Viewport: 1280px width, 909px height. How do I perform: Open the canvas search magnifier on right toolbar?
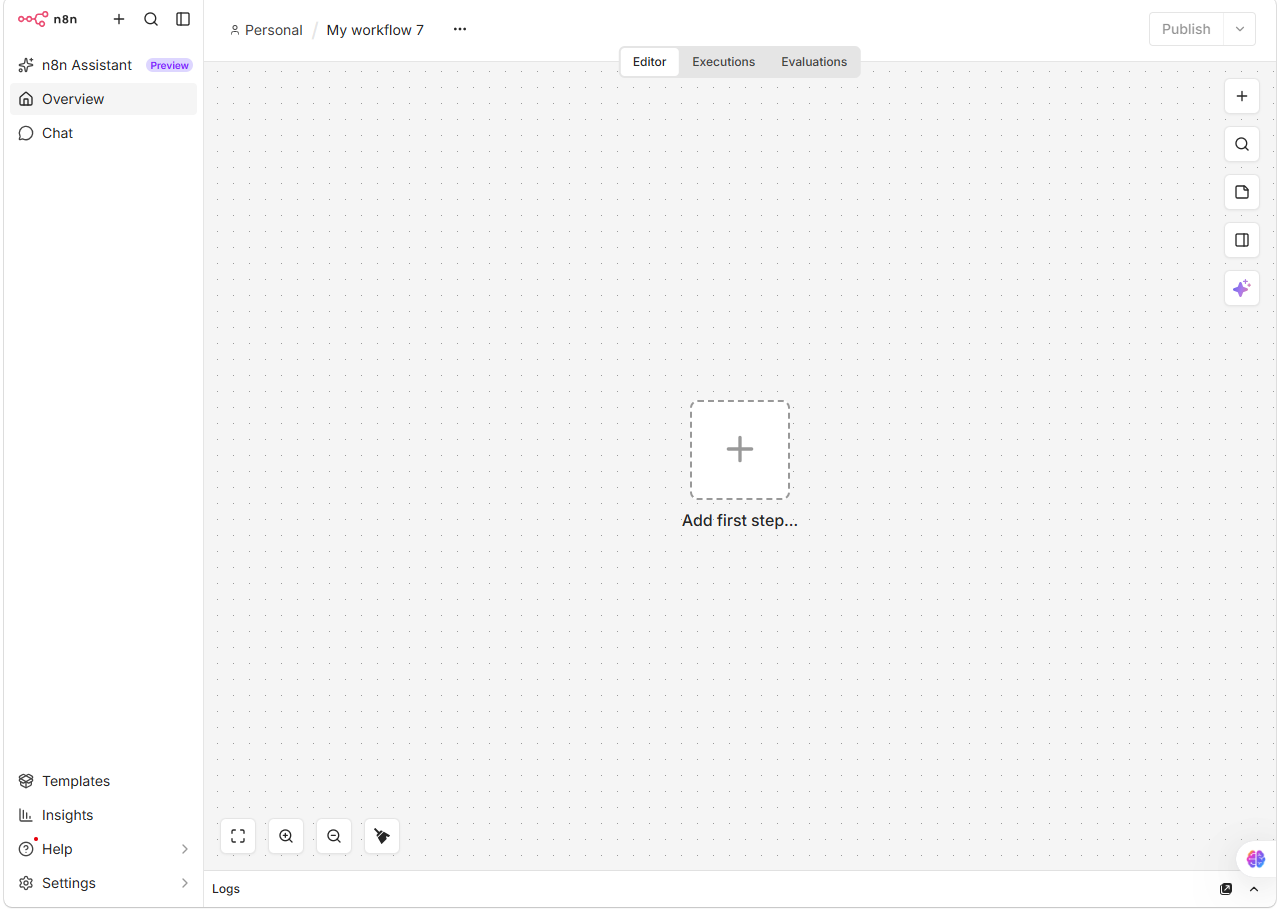coord(1242,144)
